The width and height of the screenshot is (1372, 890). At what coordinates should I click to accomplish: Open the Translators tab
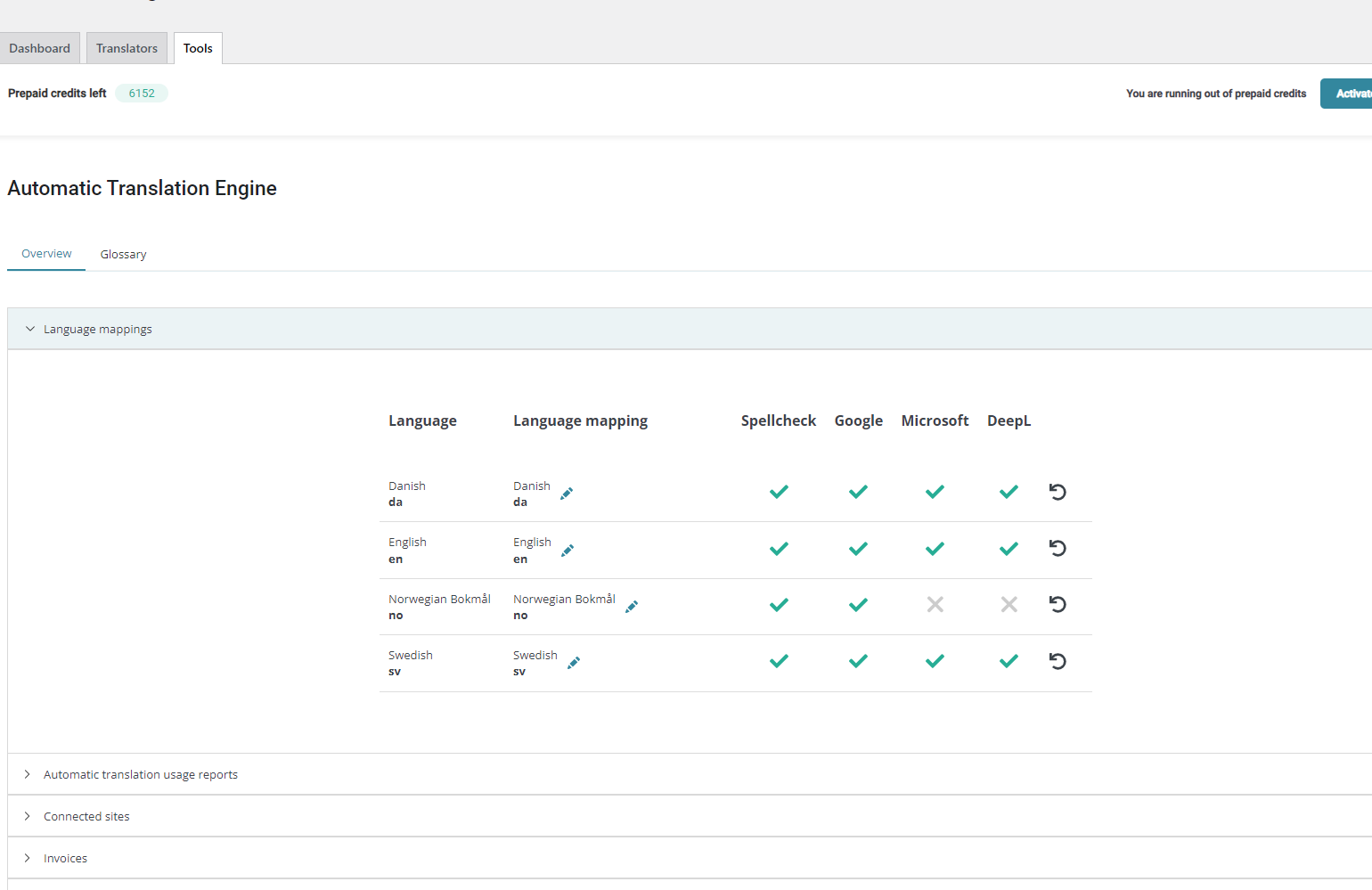pos(127,48)
